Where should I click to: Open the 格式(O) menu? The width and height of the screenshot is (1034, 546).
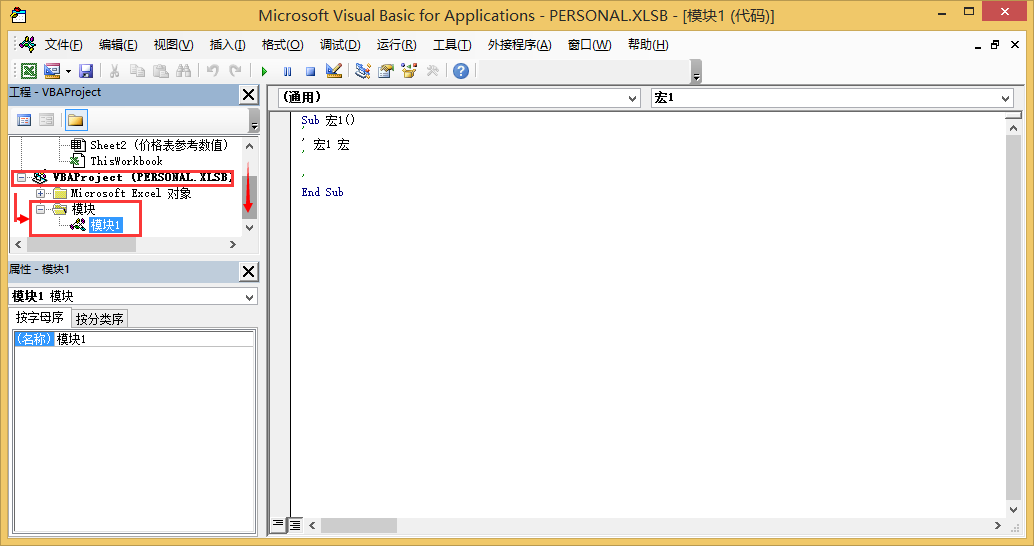(282, 45)
